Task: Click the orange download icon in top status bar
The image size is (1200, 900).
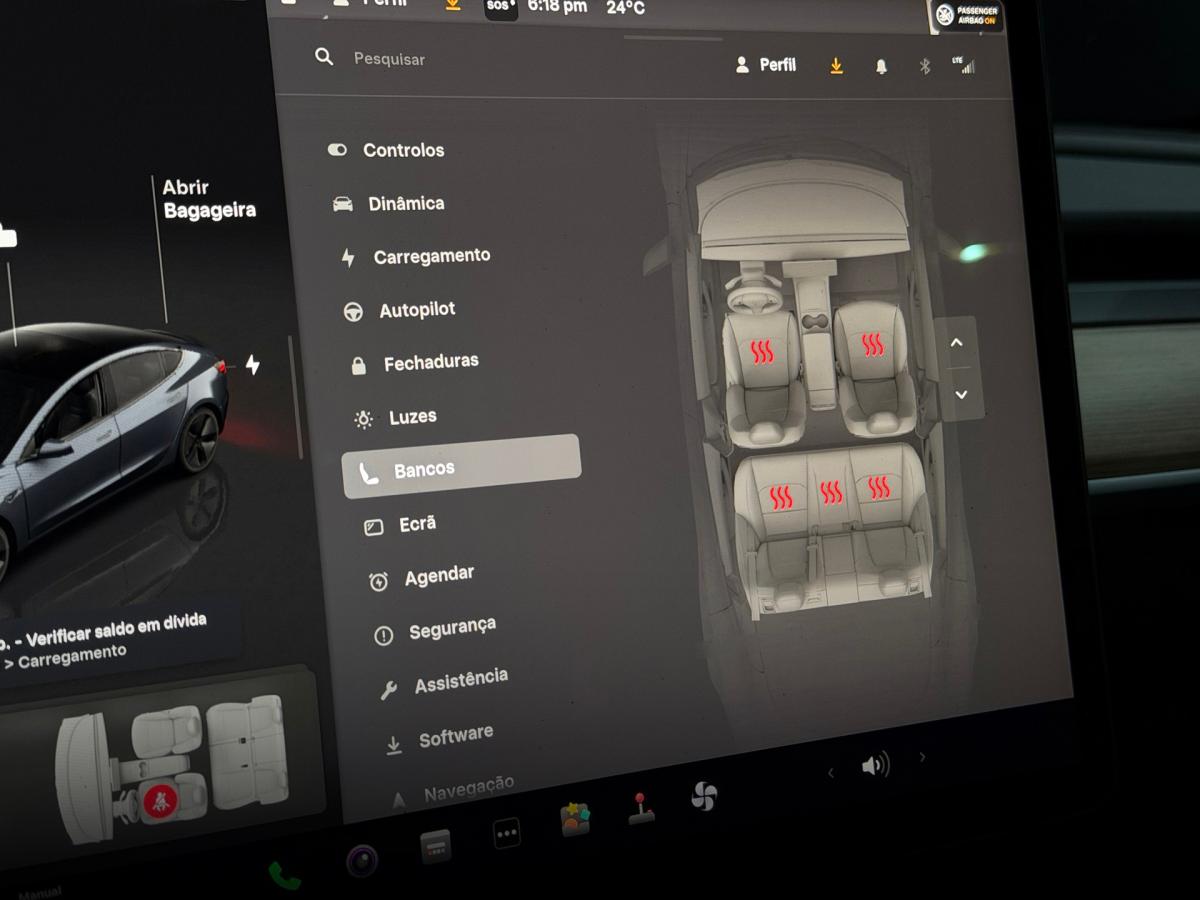Action: (x=452, y=4)
